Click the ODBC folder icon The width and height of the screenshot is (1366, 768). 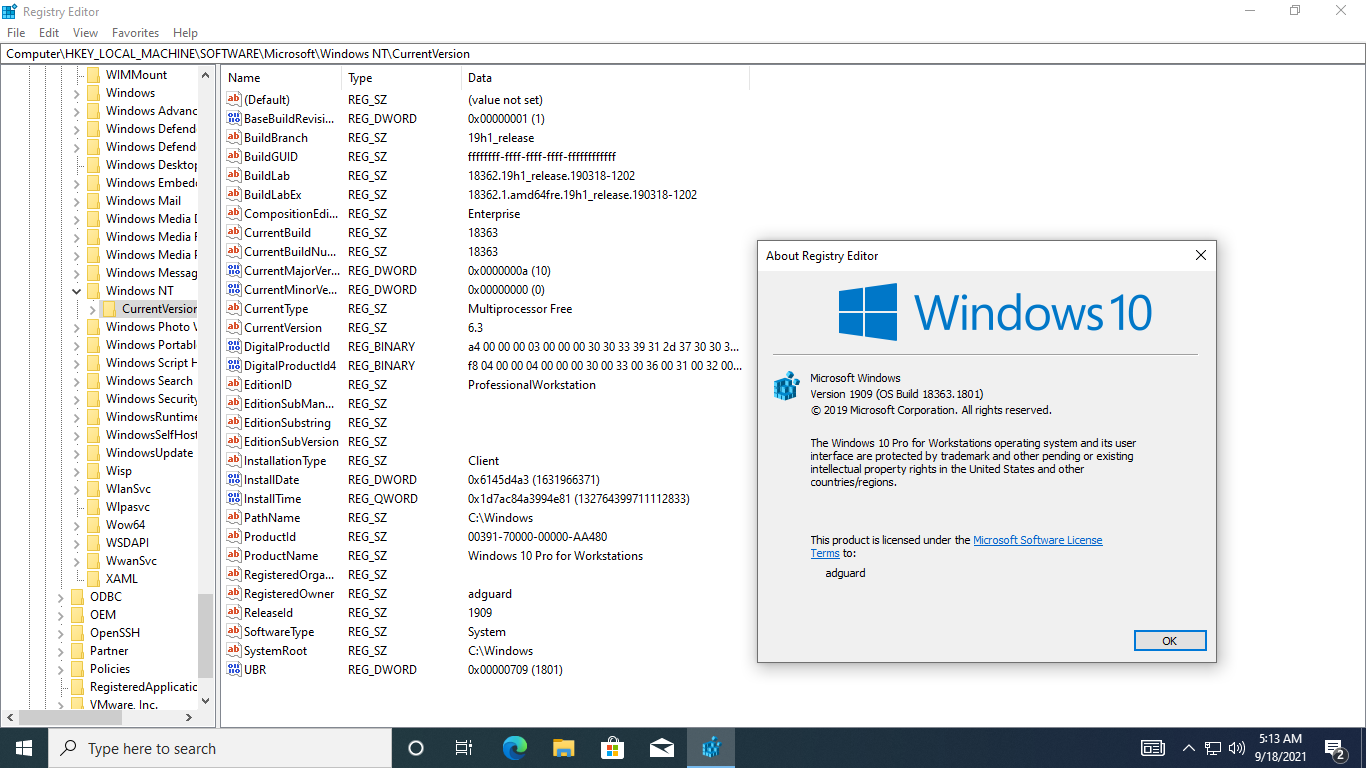tap(78, 596)
